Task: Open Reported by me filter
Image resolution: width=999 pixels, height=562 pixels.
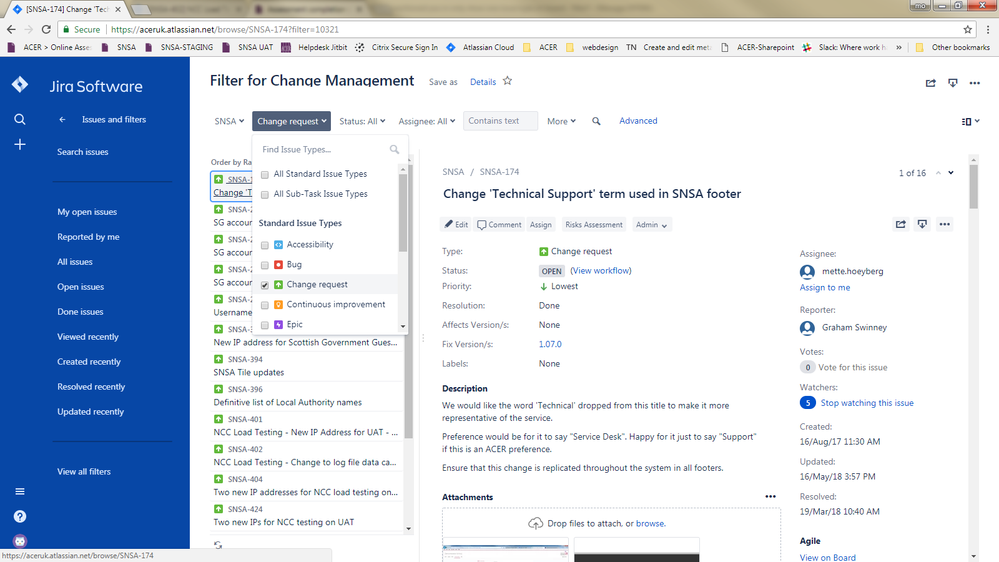Action: pyautogui.click(x=89, y=236)
